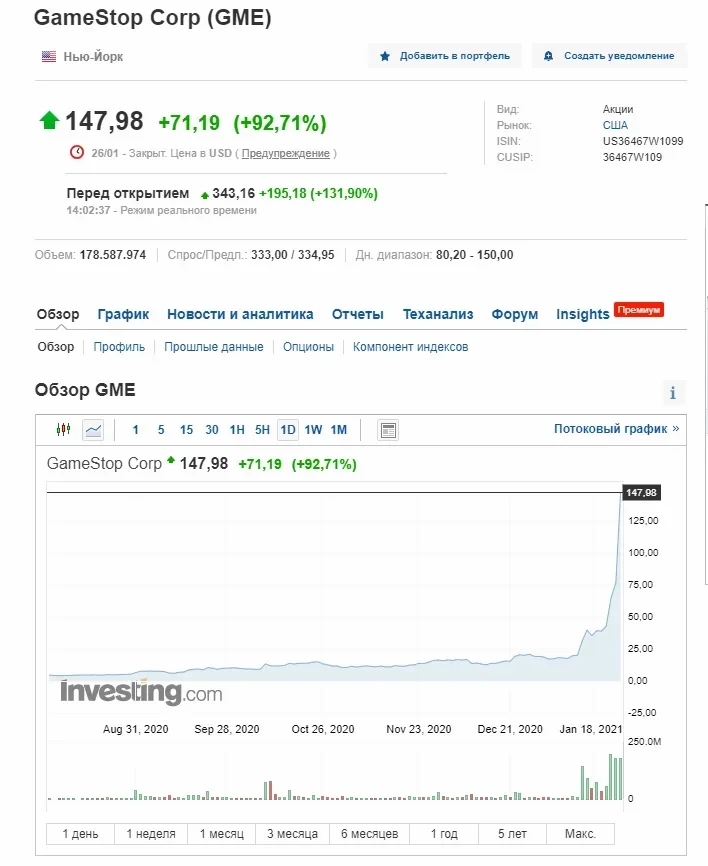This screenshot has width=708, height=866.
Task: Set chart range to Макс.
Action: [580, 834]
